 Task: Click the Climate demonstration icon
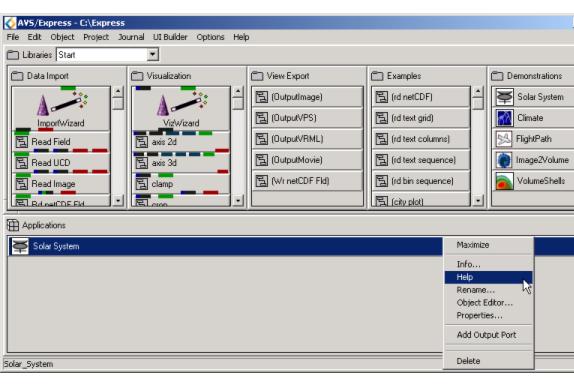504,118
